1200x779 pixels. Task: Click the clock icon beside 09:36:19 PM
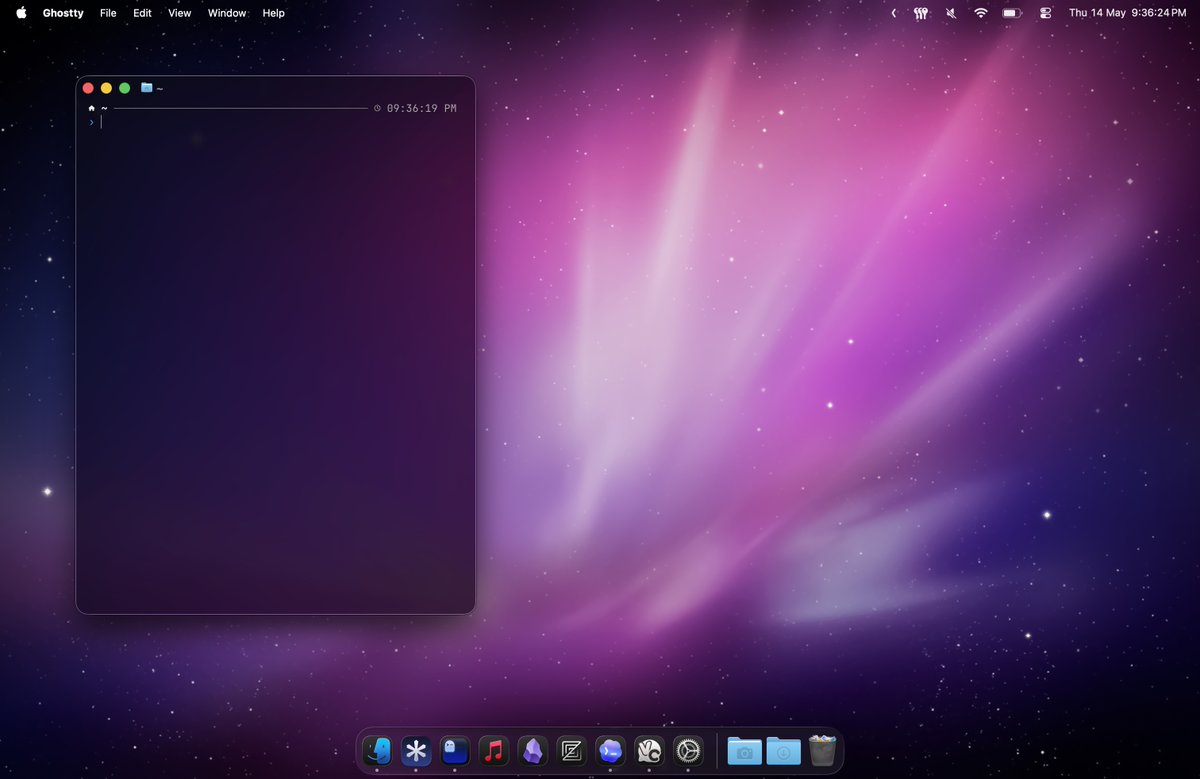click(377, 108)
